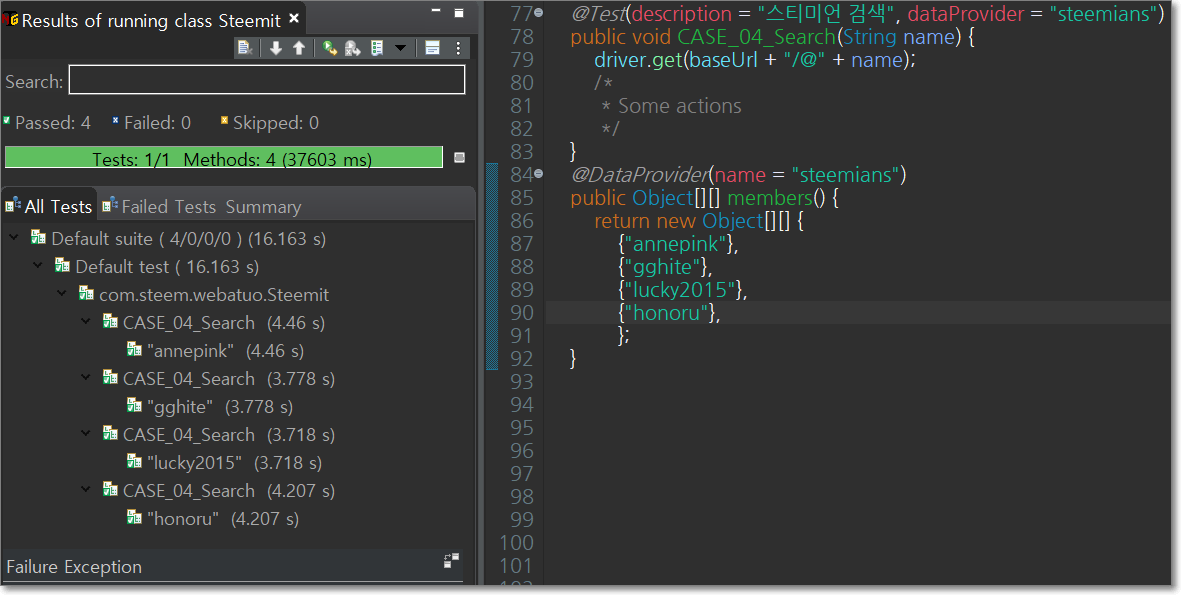Click the "String name" parameter on line 78
This screenshot has width=1181, height=595.
899,37
